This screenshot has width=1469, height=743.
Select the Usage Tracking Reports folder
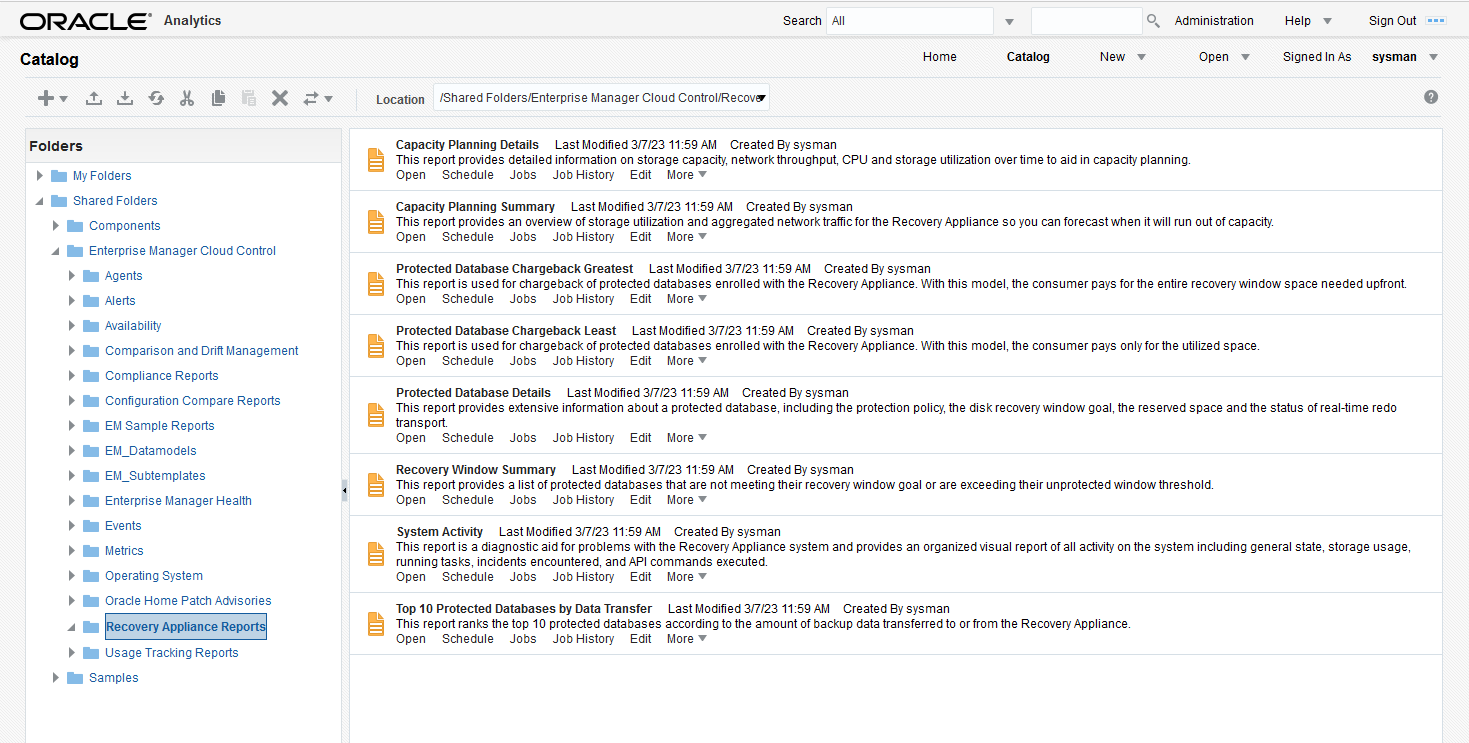pyautogui.click(x=172, y=653)
